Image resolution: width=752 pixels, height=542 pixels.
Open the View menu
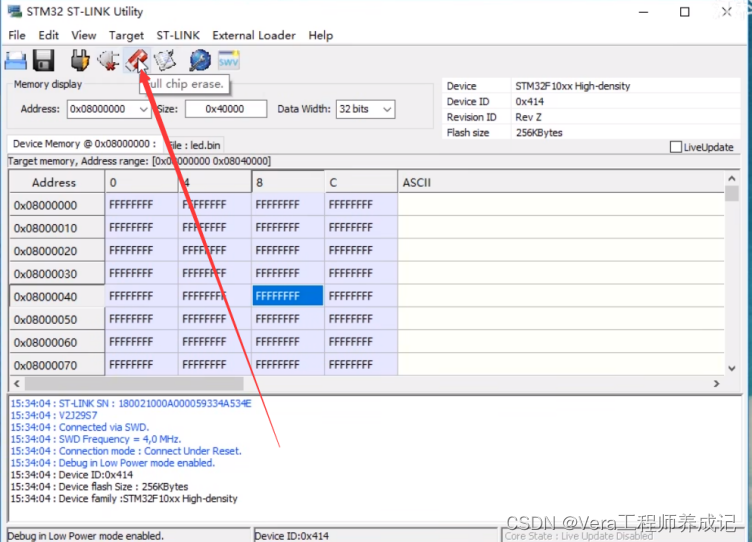click(x=83, y=35)
